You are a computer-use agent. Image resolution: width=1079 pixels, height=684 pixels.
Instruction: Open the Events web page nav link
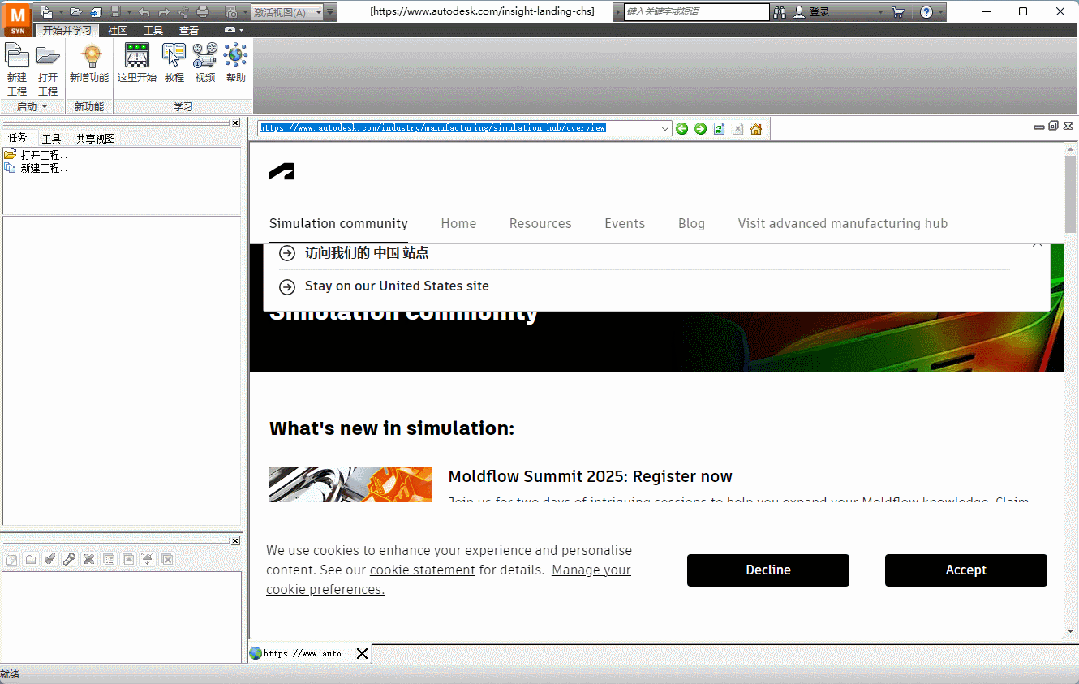[x=624, y=223]
